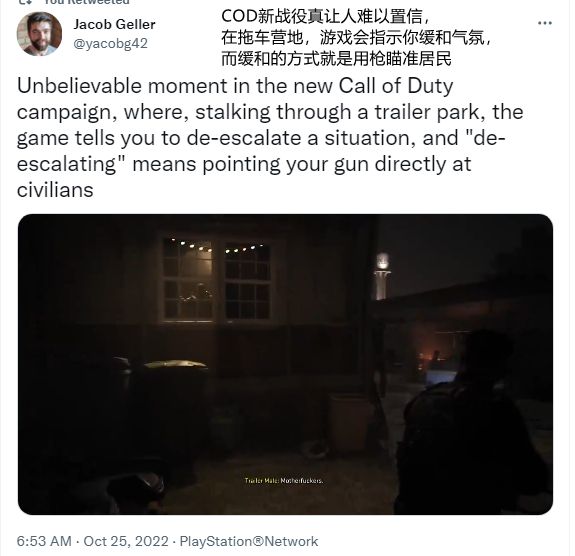The height and width of the screenshot is (556, 575).
Task: Click the "Trailer Male" subtitle in video
Action: click(x=284, y=480)
